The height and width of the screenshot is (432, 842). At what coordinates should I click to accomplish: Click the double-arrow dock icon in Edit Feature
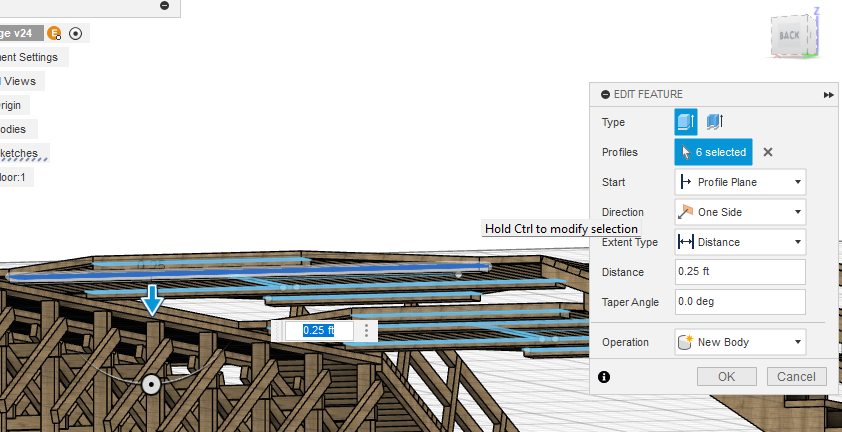click(829, 95)
